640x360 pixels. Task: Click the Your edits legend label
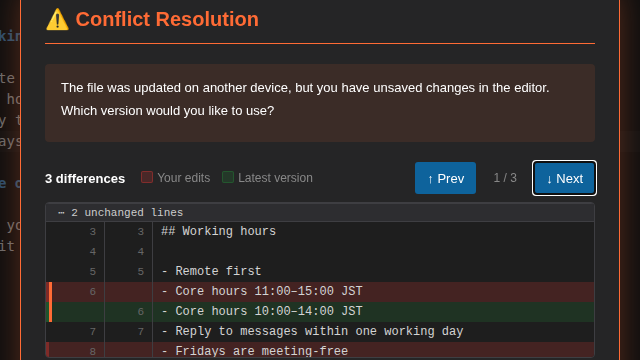[184, 178]
